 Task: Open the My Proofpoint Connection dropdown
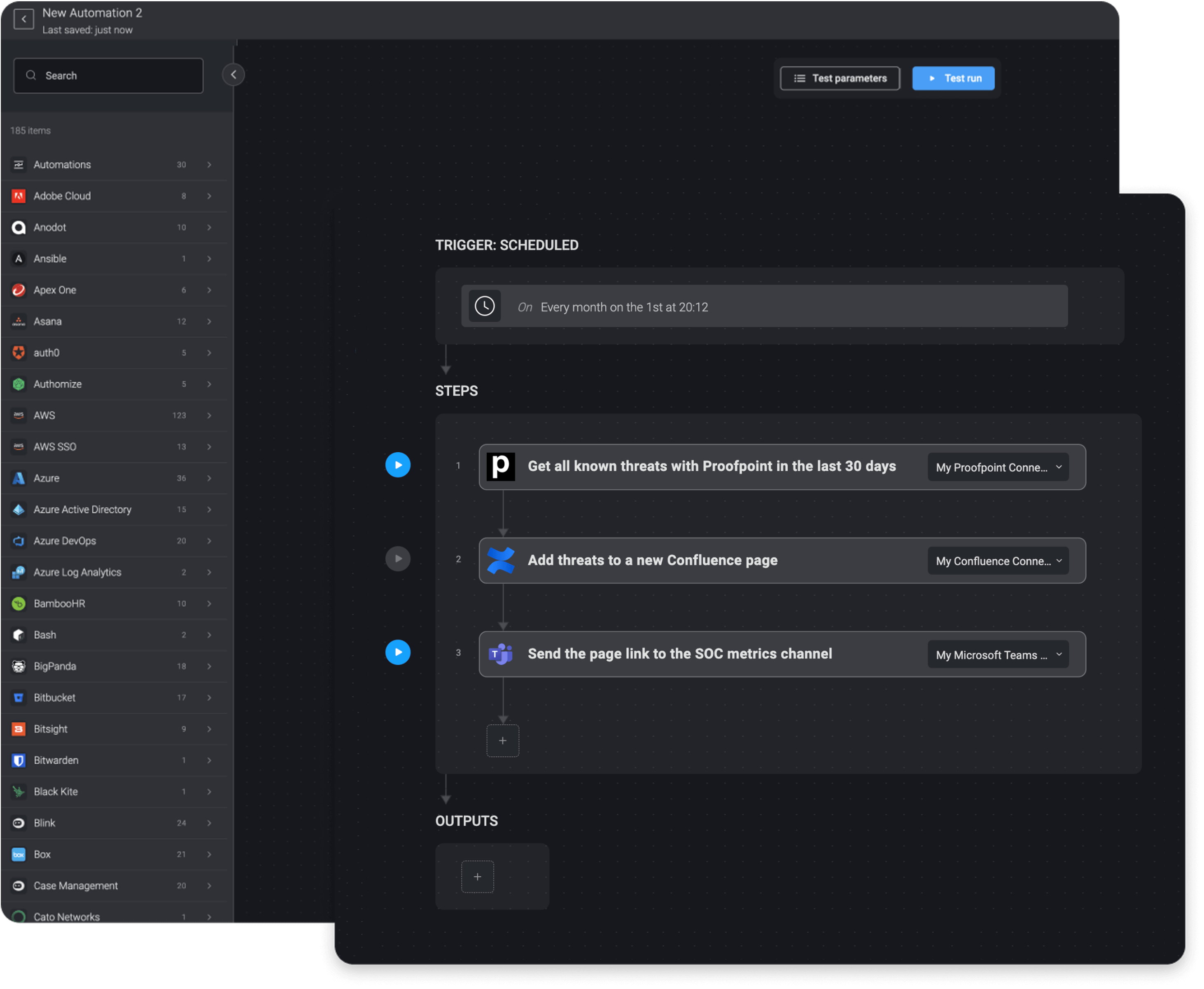pyautogui.click(x=998, y=467)
